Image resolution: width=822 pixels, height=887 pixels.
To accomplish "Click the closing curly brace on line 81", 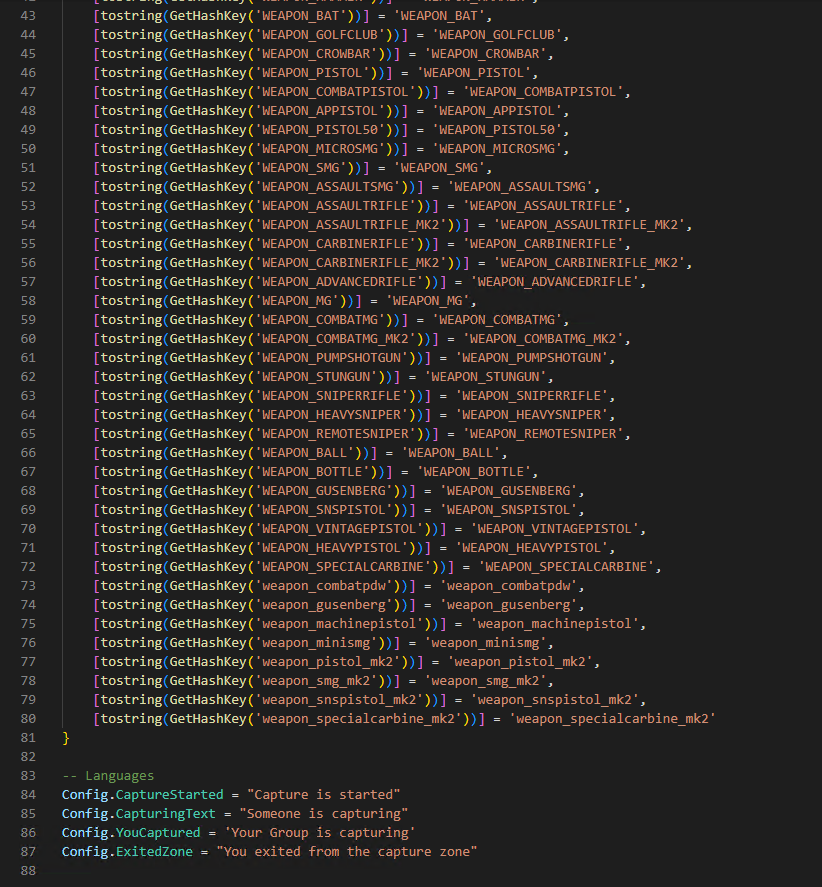I will 66,738.
